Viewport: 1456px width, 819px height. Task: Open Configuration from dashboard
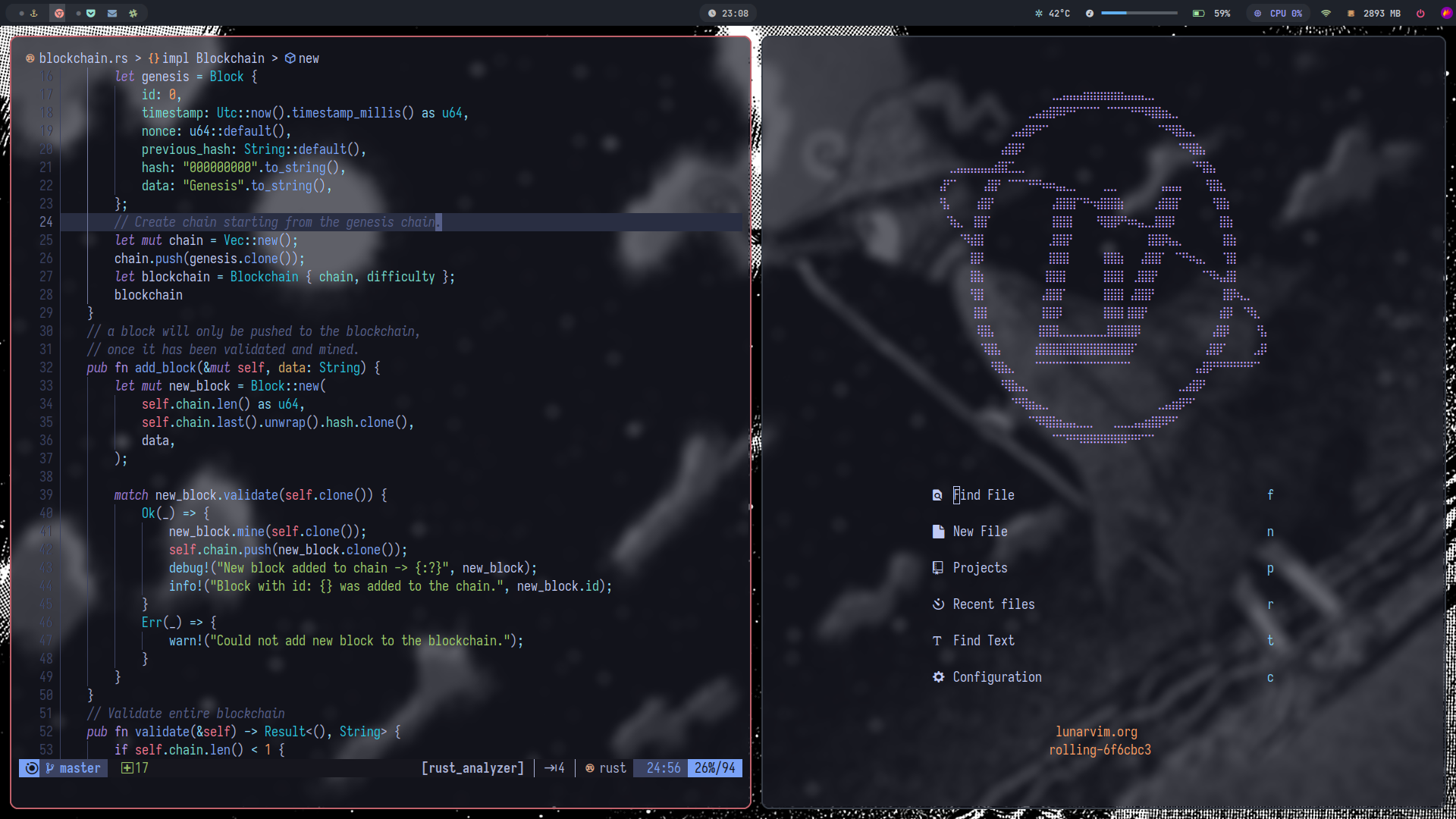point(997,677)
